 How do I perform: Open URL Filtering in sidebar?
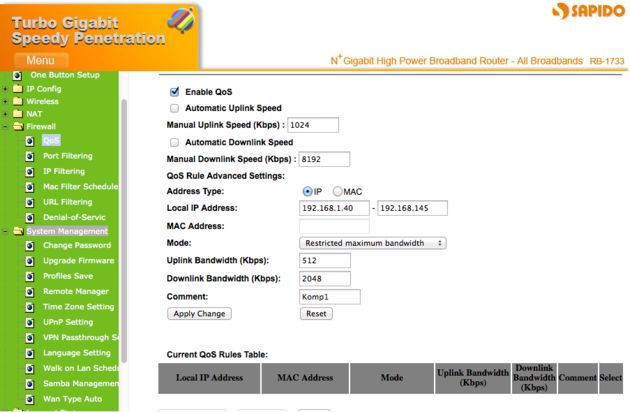[x=68, y=202]
